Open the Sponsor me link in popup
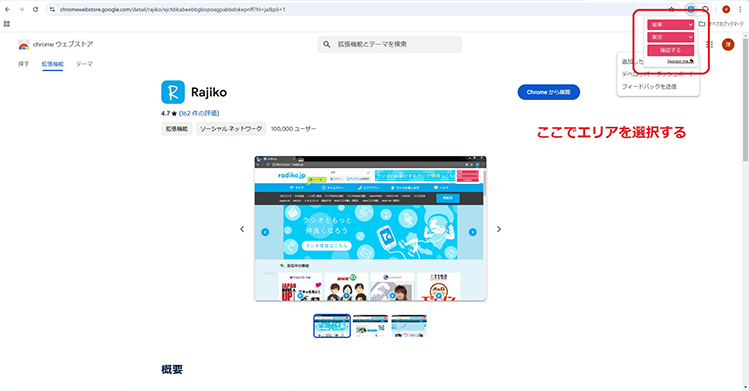 pyautogui.click(x=680, y=61)
